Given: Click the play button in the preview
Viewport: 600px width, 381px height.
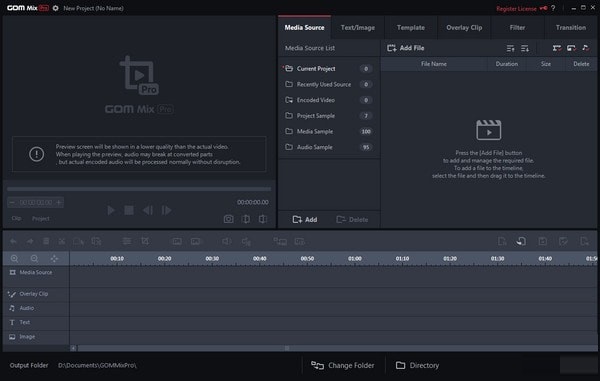Looking at the screenshot, I should (111, 210).
